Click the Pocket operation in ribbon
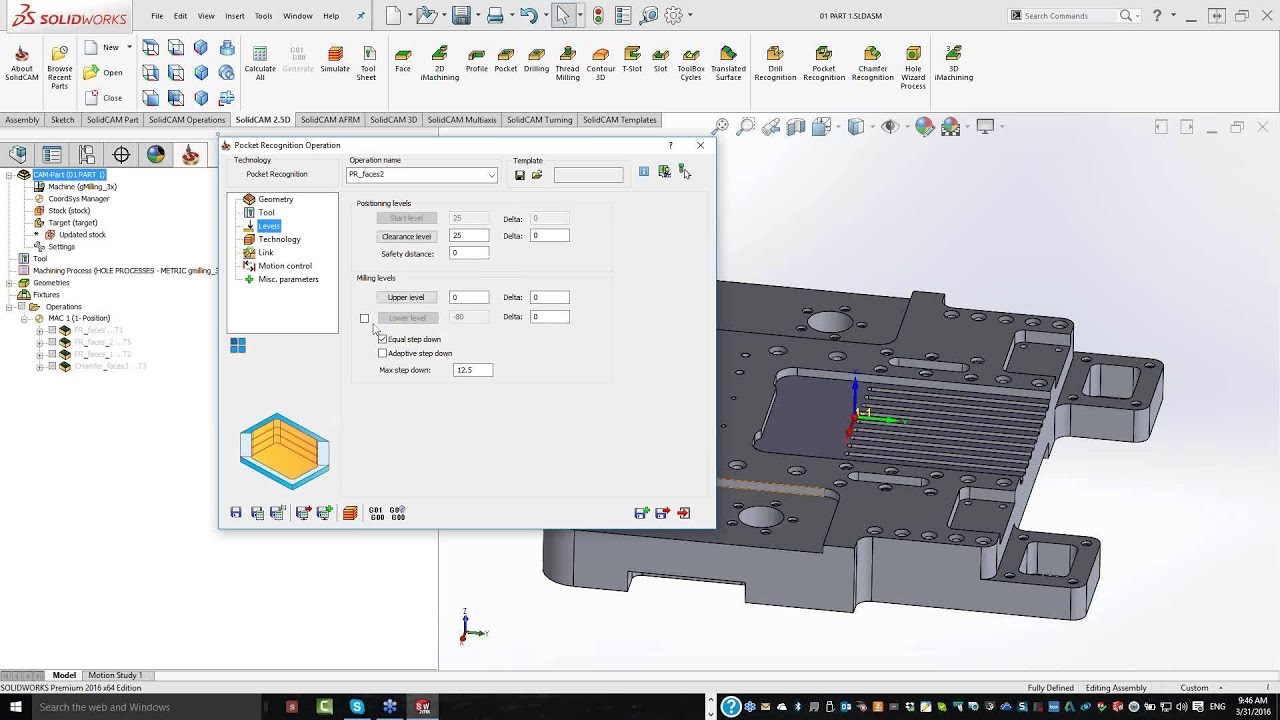 pyautogui.click(x=505, y=60)
